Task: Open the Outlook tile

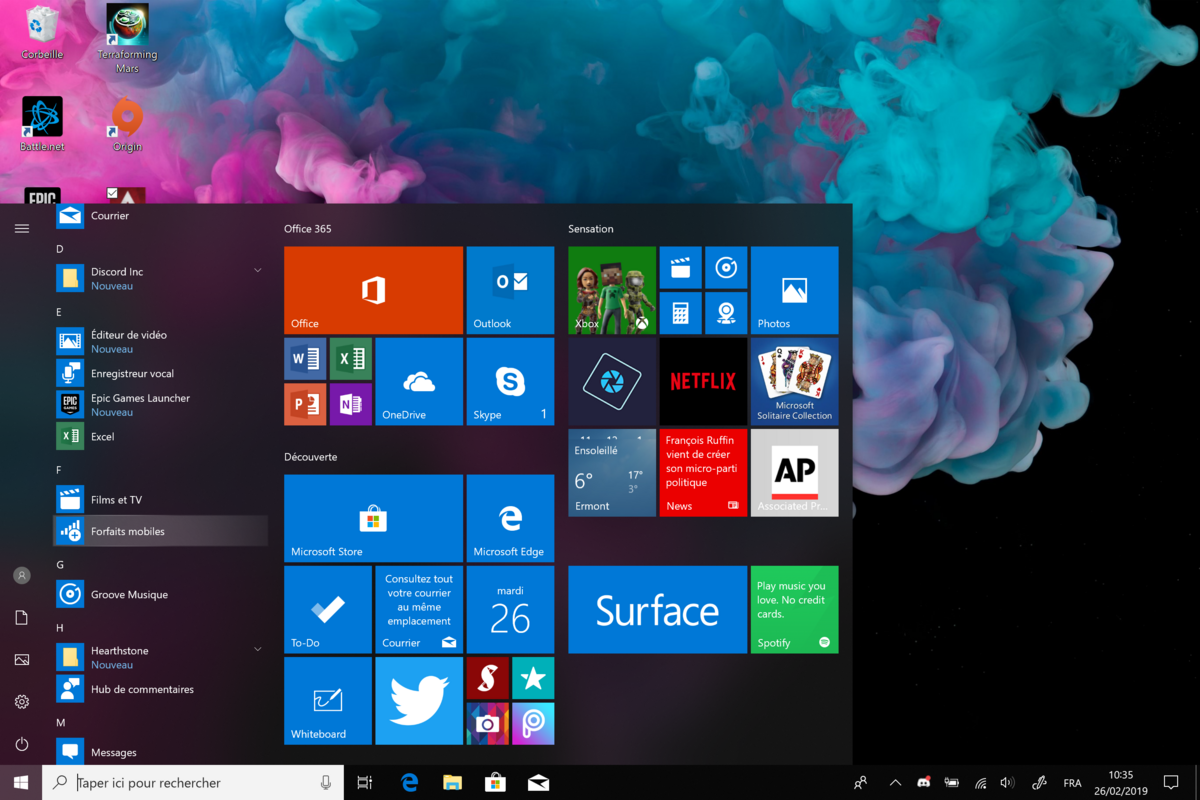Action: [x=510, y=290]
